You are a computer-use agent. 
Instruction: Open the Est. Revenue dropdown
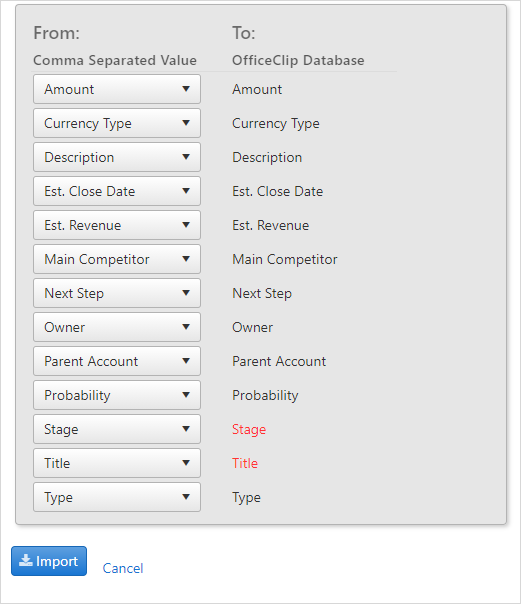pyautogui.click(x=117, y=225)
